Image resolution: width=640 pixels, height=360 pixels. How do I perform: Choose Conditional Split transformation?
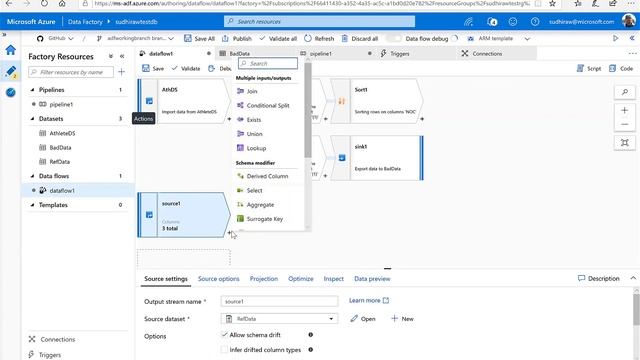point(267,105)
